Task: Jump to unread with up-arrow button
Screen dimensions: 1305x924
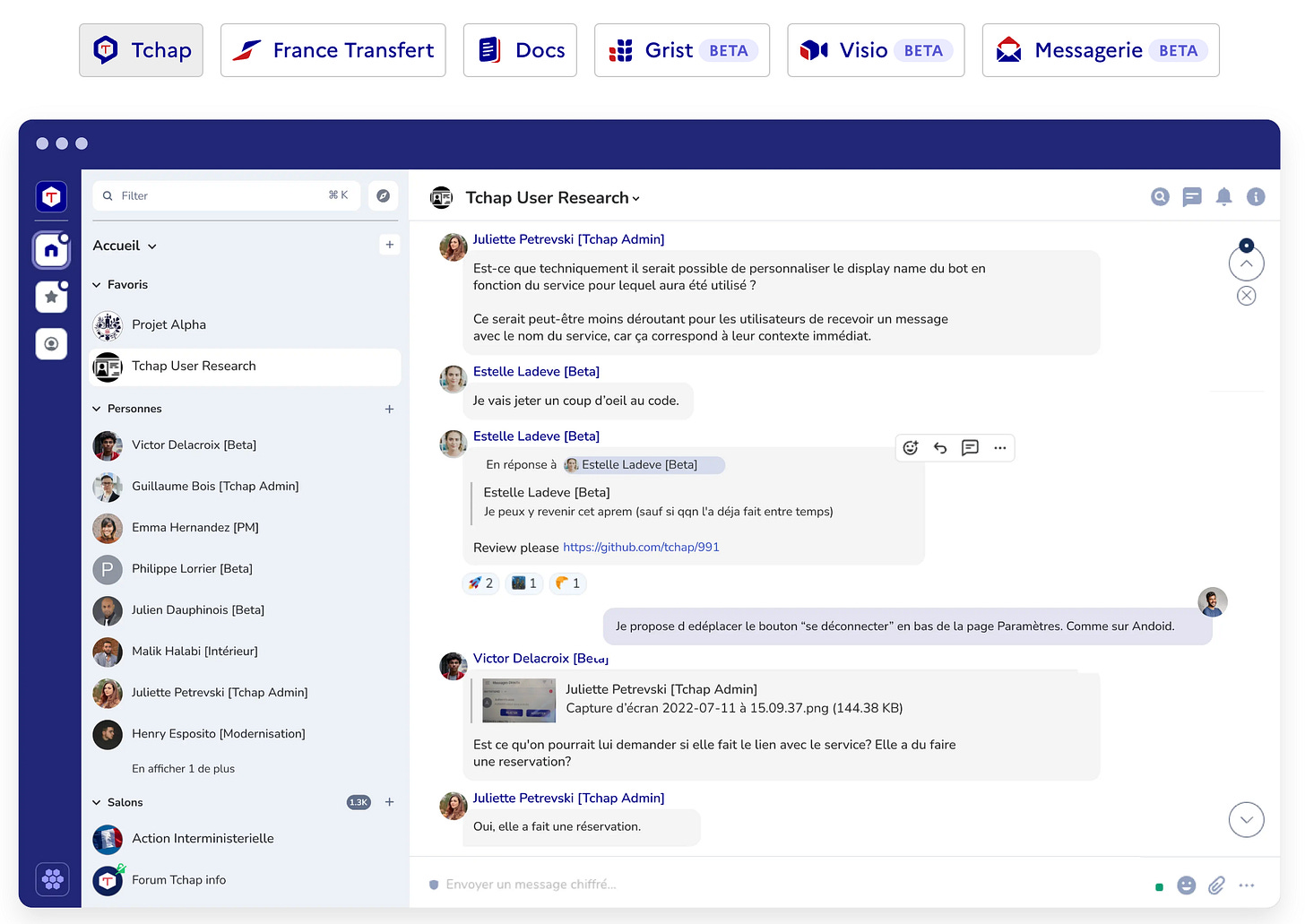Action: [1246, 263]
